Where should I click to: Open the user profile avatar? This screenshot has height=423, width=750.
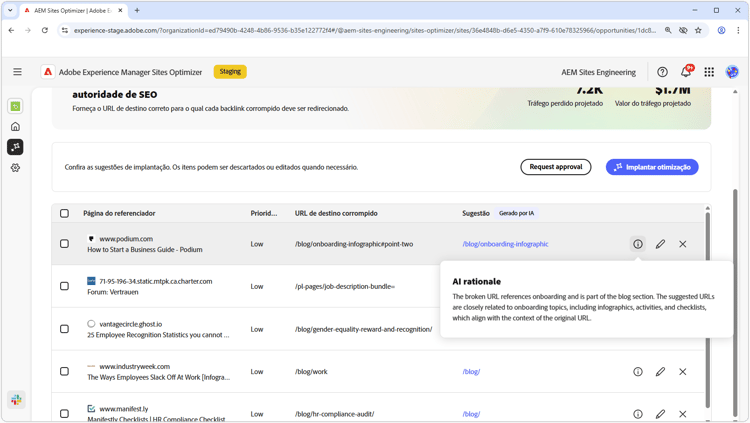(732, 72)
